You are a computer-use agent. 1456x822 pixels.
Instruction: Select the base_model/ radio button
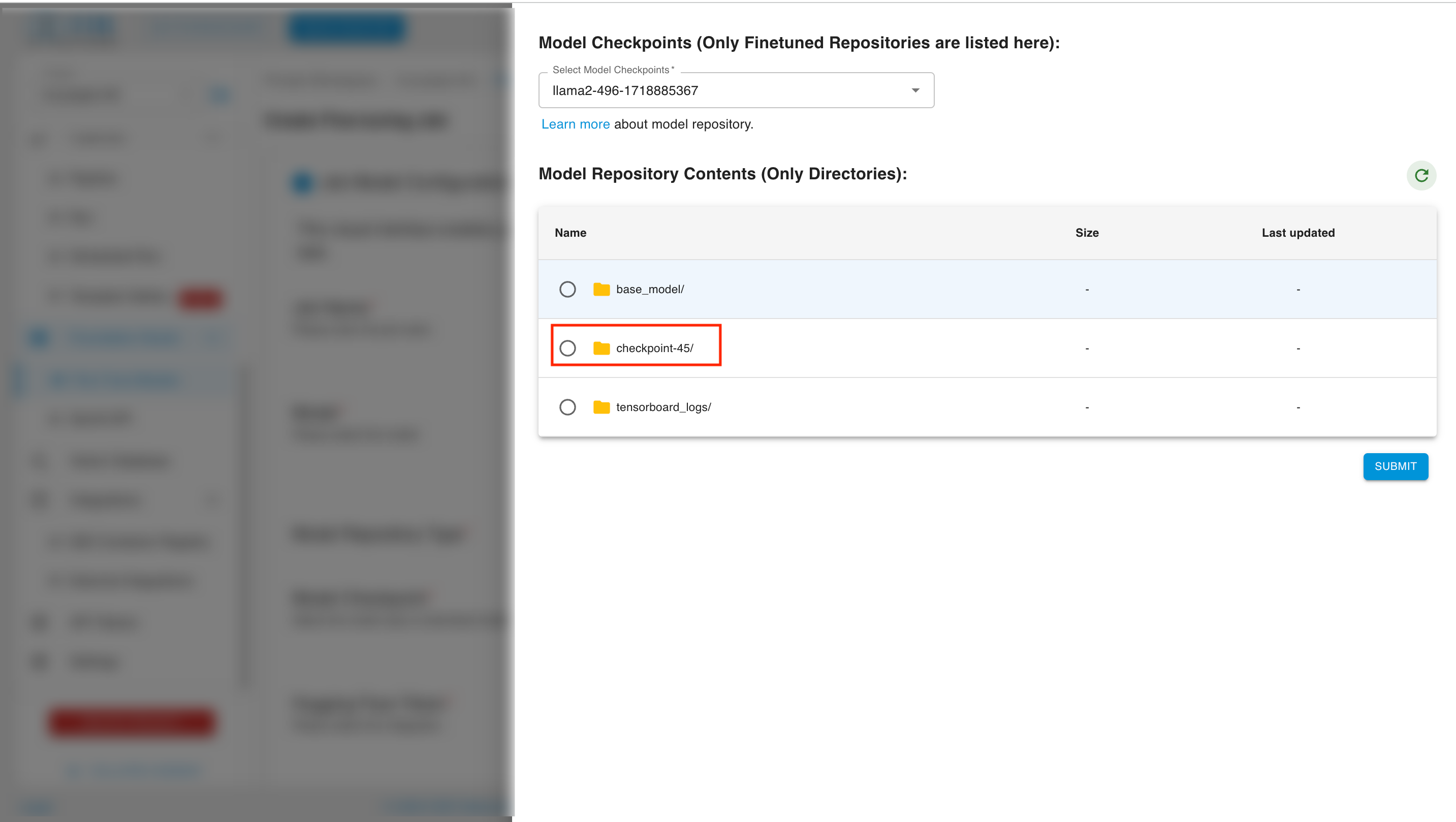tap(567, 290)
